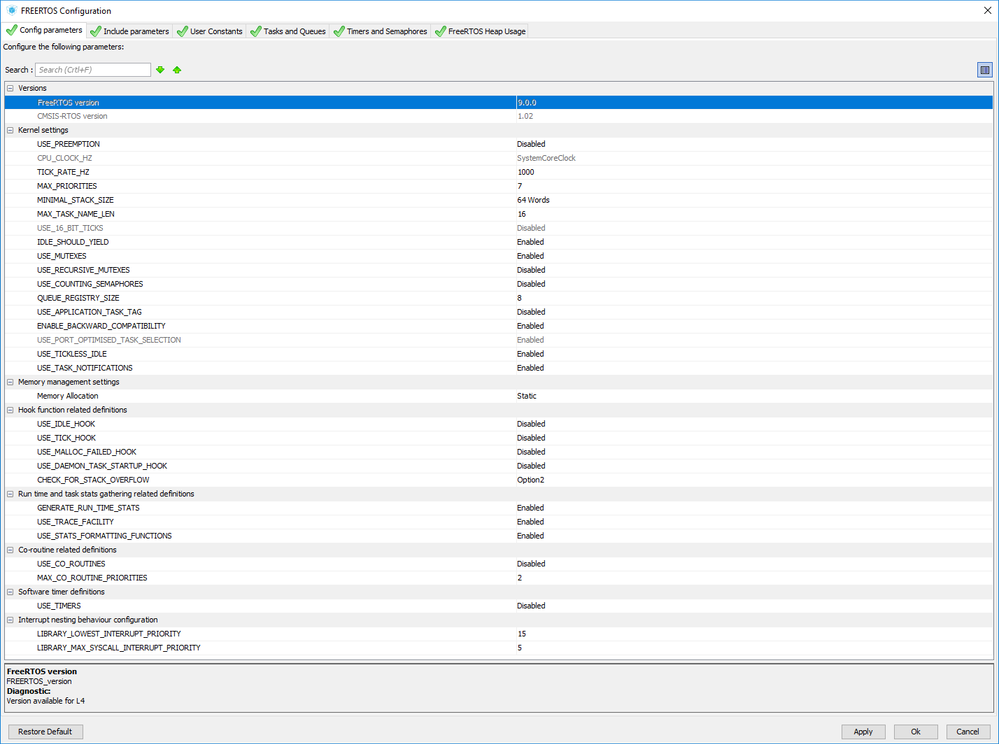999x744 pixels.
Task: Select the USE_IDLE_HOOK parameter
Action: [x=66, y=425]
